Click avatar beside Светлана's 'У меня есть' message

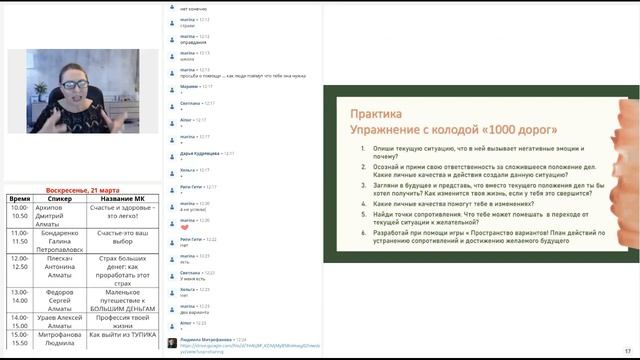(x=172, y=276)
